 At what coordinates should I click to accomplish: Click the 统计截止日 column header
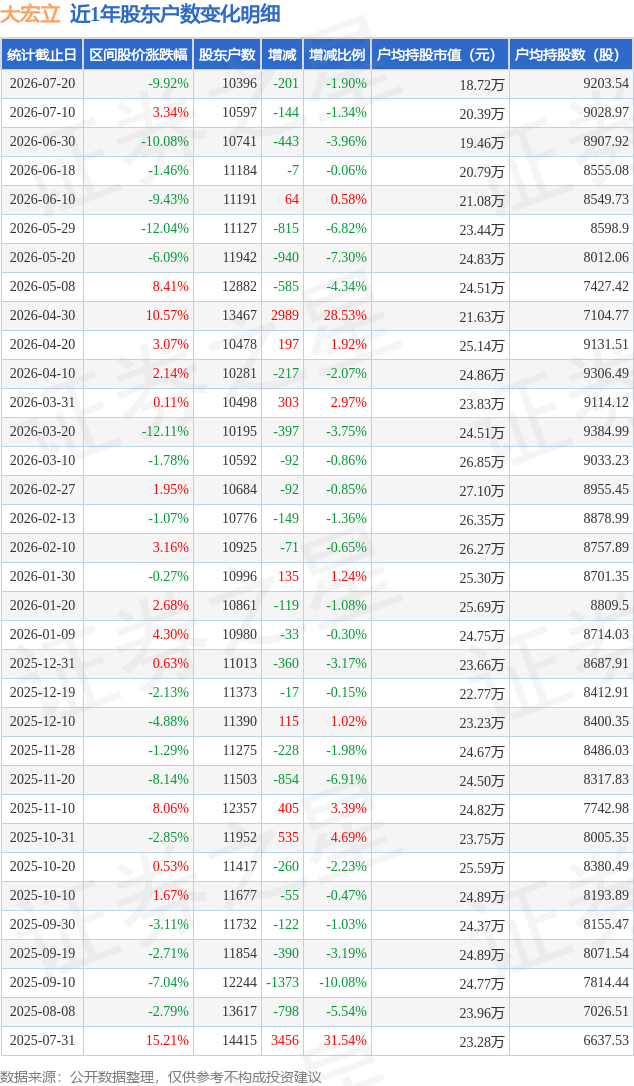point(42,55)
